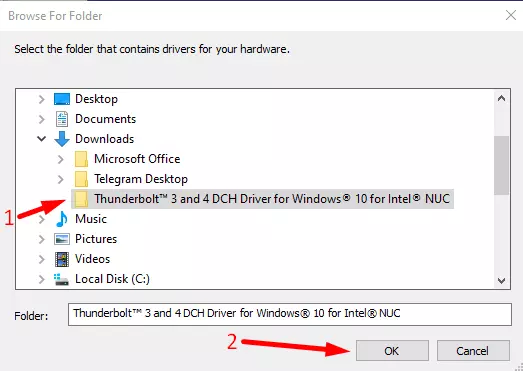Click the Desktop monitor icon

coord(62,99)
